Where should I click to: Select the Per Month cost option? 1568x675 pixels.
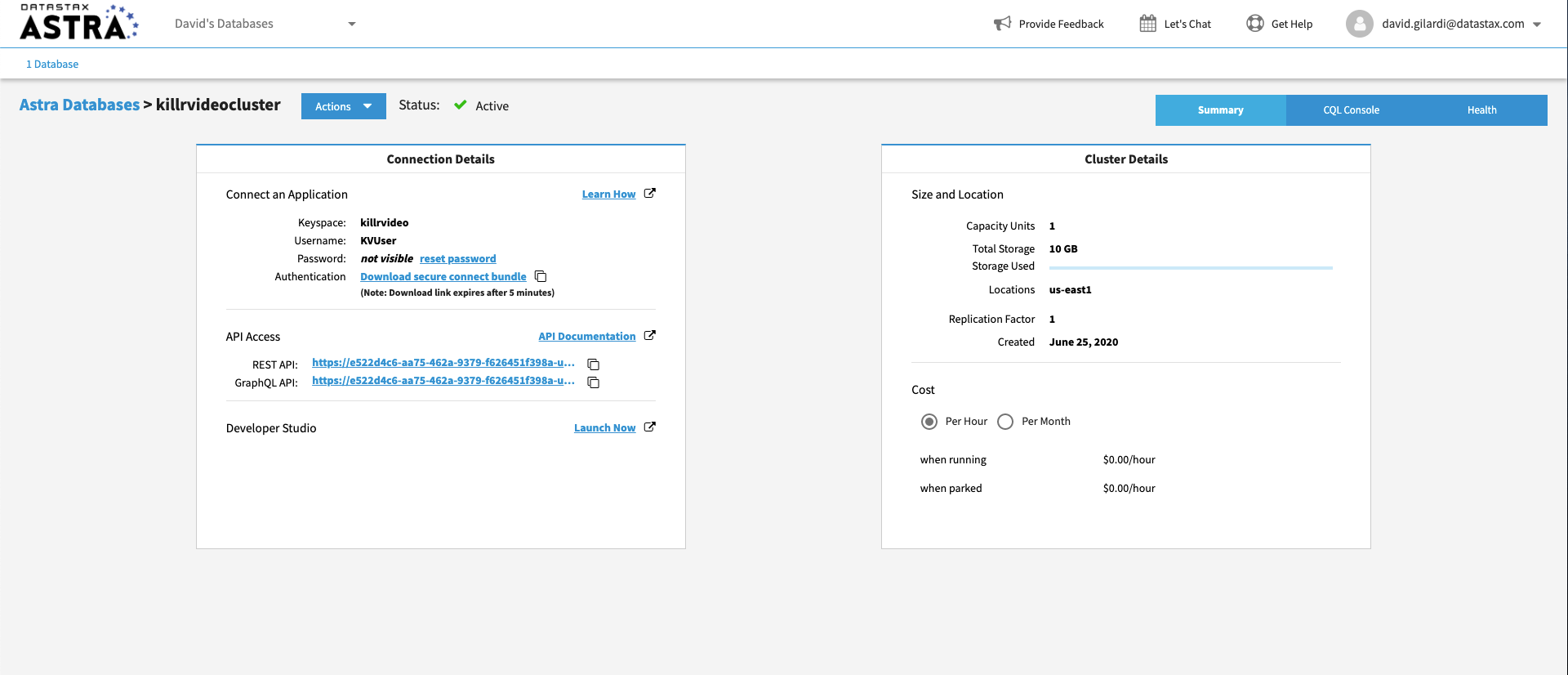pyautogui.click(x=1005, y=422)
